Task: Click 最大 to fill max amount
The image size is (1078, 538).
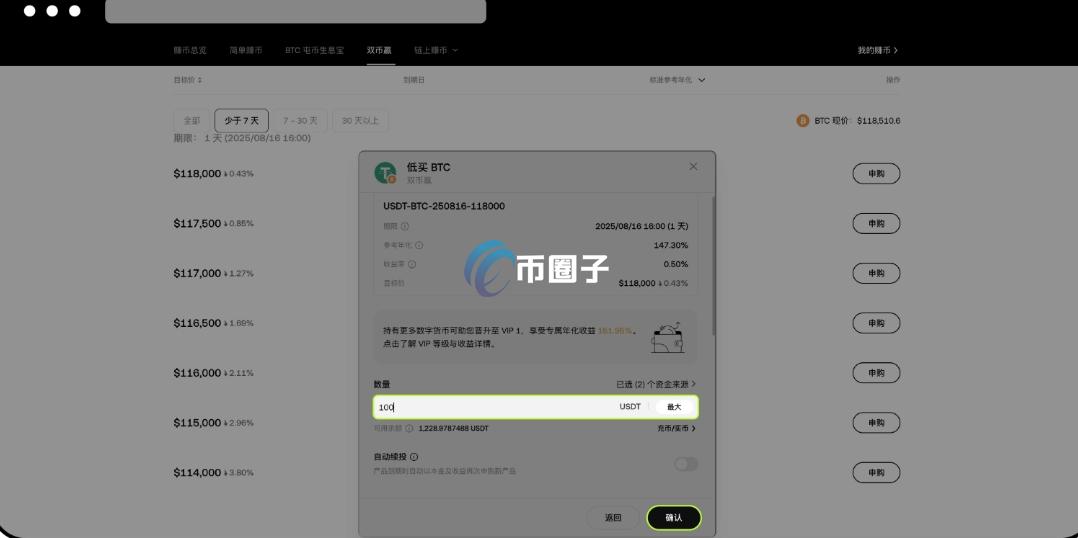Action: (674, 407)
